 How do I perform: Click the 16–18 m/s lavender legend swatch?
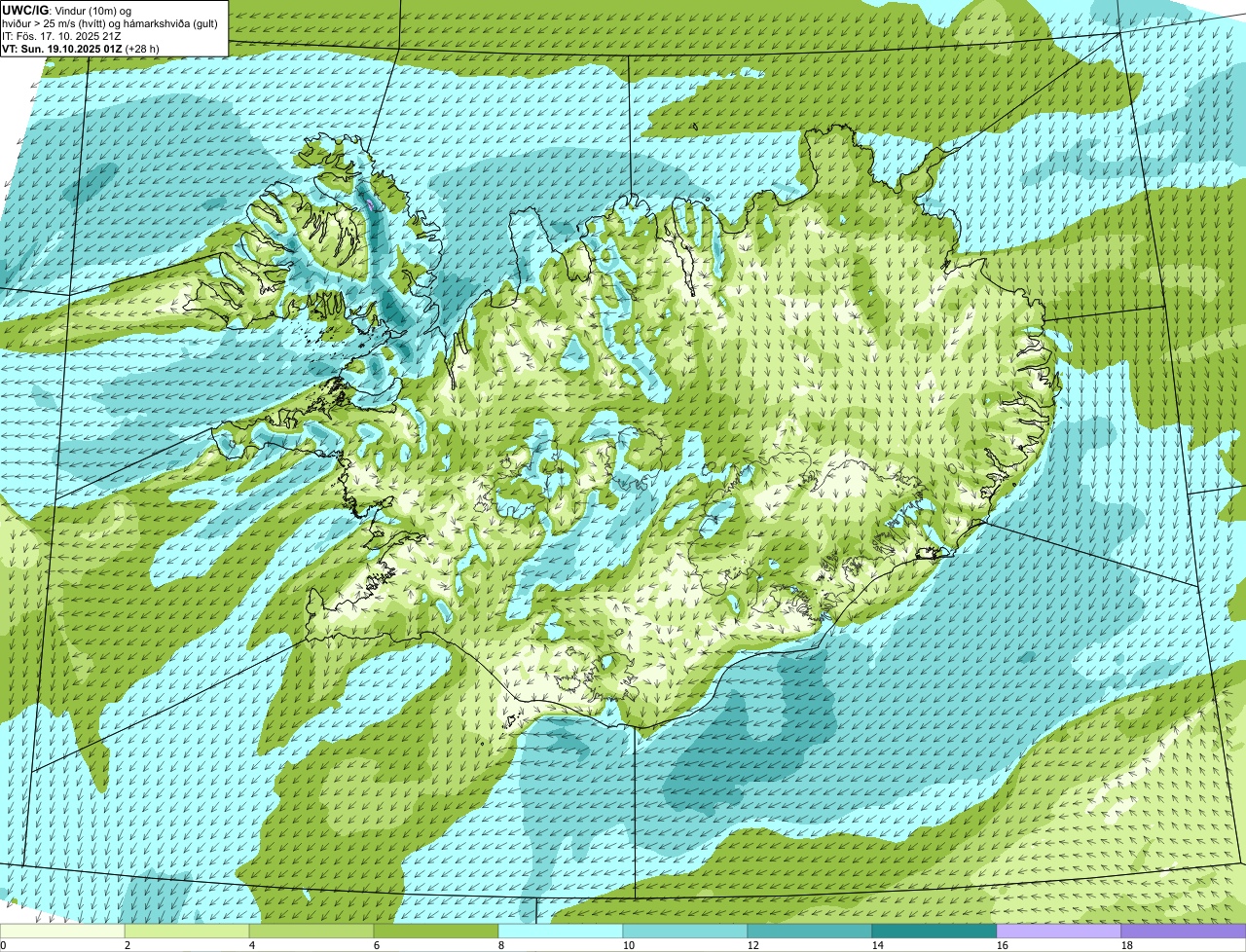click(x=1059, y=931)
